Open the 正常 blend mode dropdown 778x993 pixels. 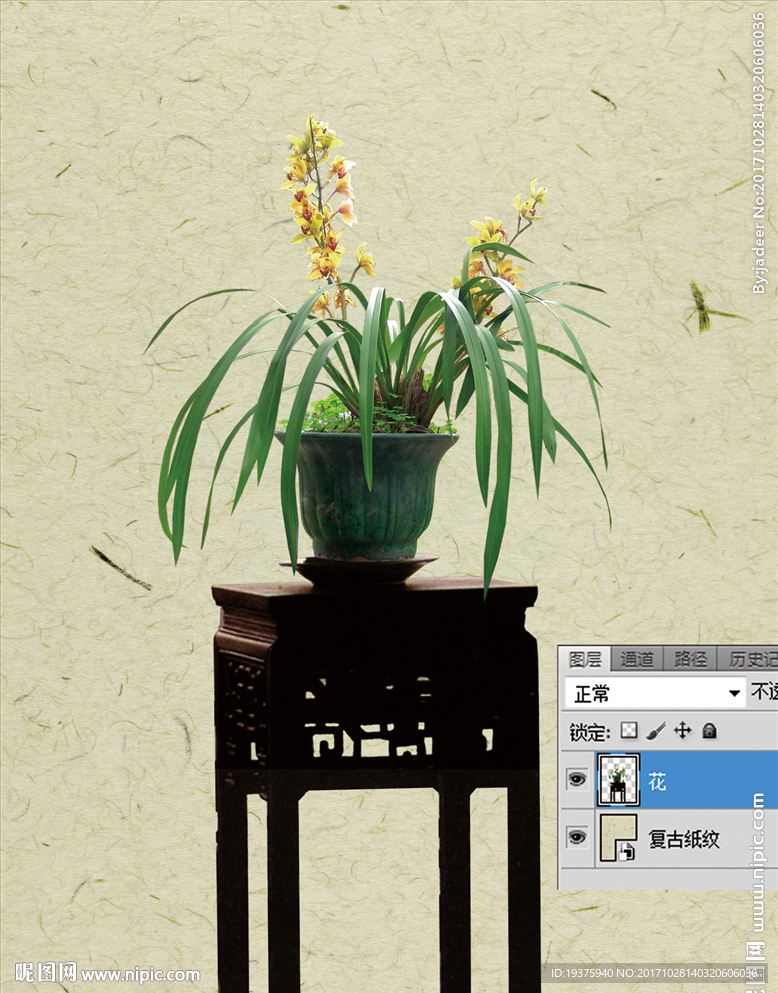(655, 693)
